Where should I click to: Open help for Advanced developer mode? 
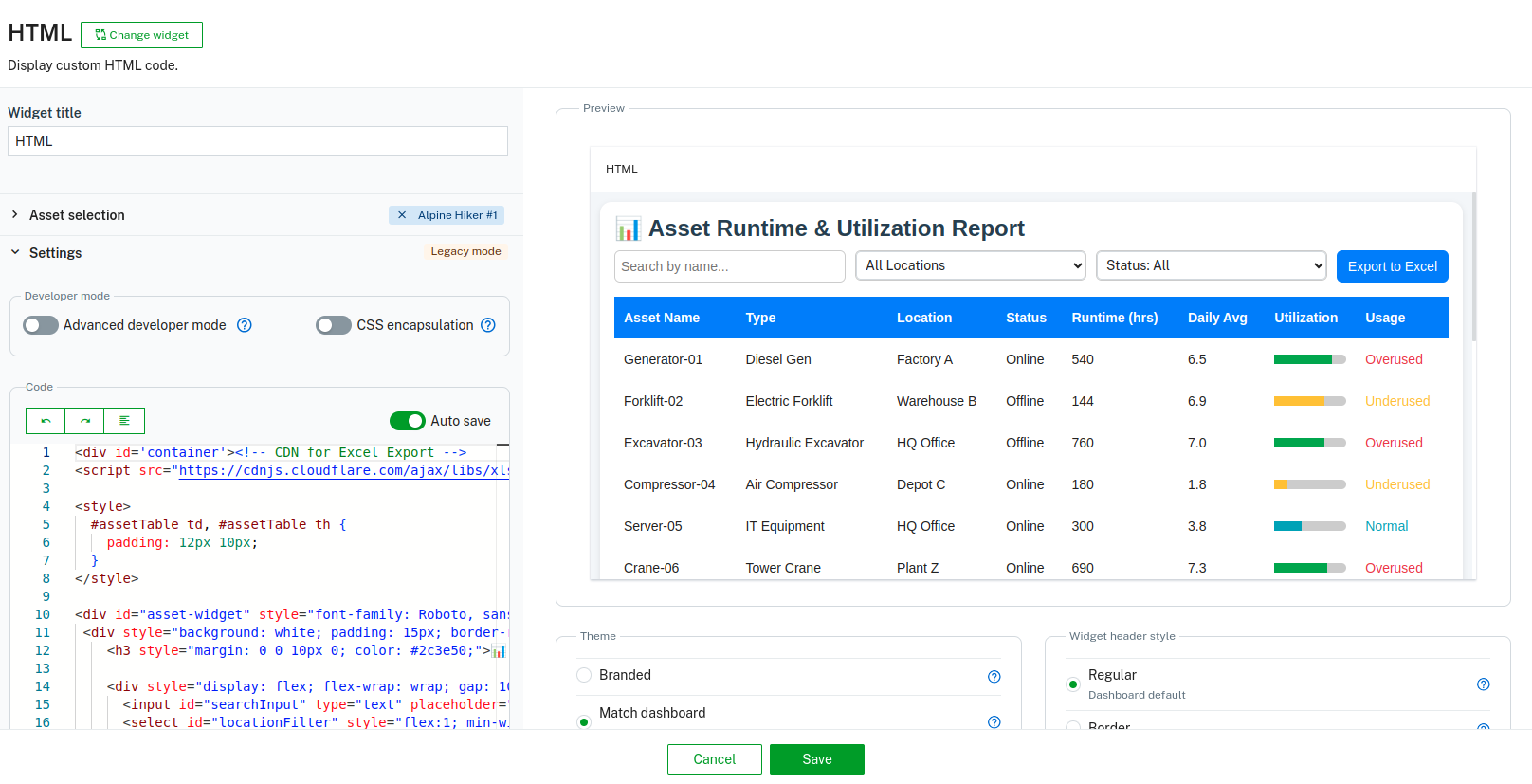(245, 325)
